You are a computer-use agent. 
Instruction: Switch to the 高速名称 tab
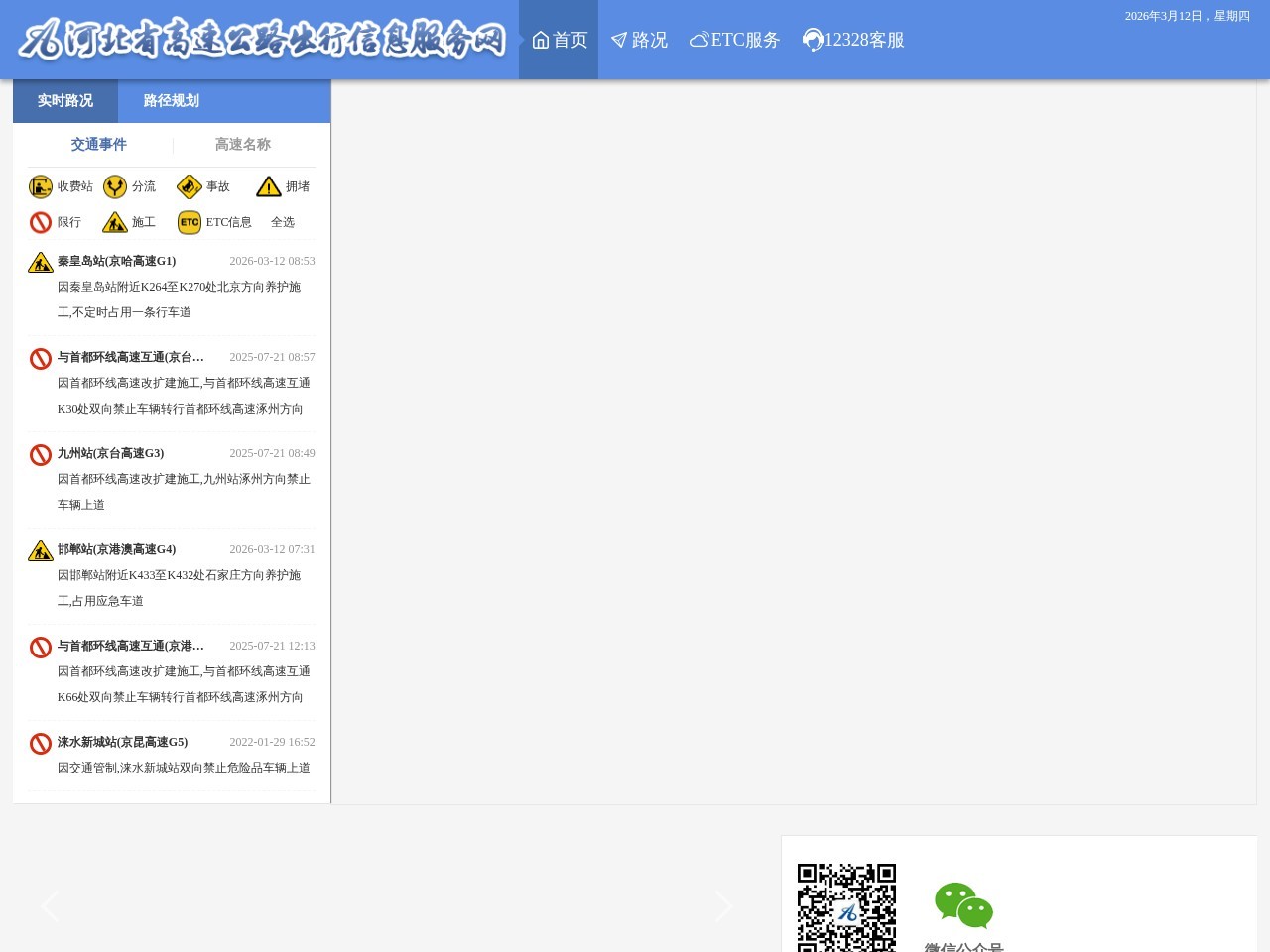coord(243,144)
